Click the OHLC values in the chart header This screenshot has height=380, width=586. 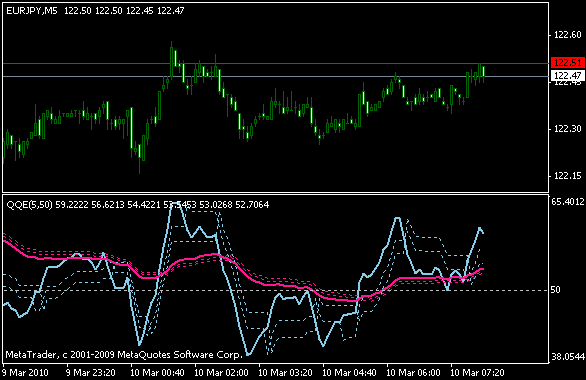(x=124, y=11)
